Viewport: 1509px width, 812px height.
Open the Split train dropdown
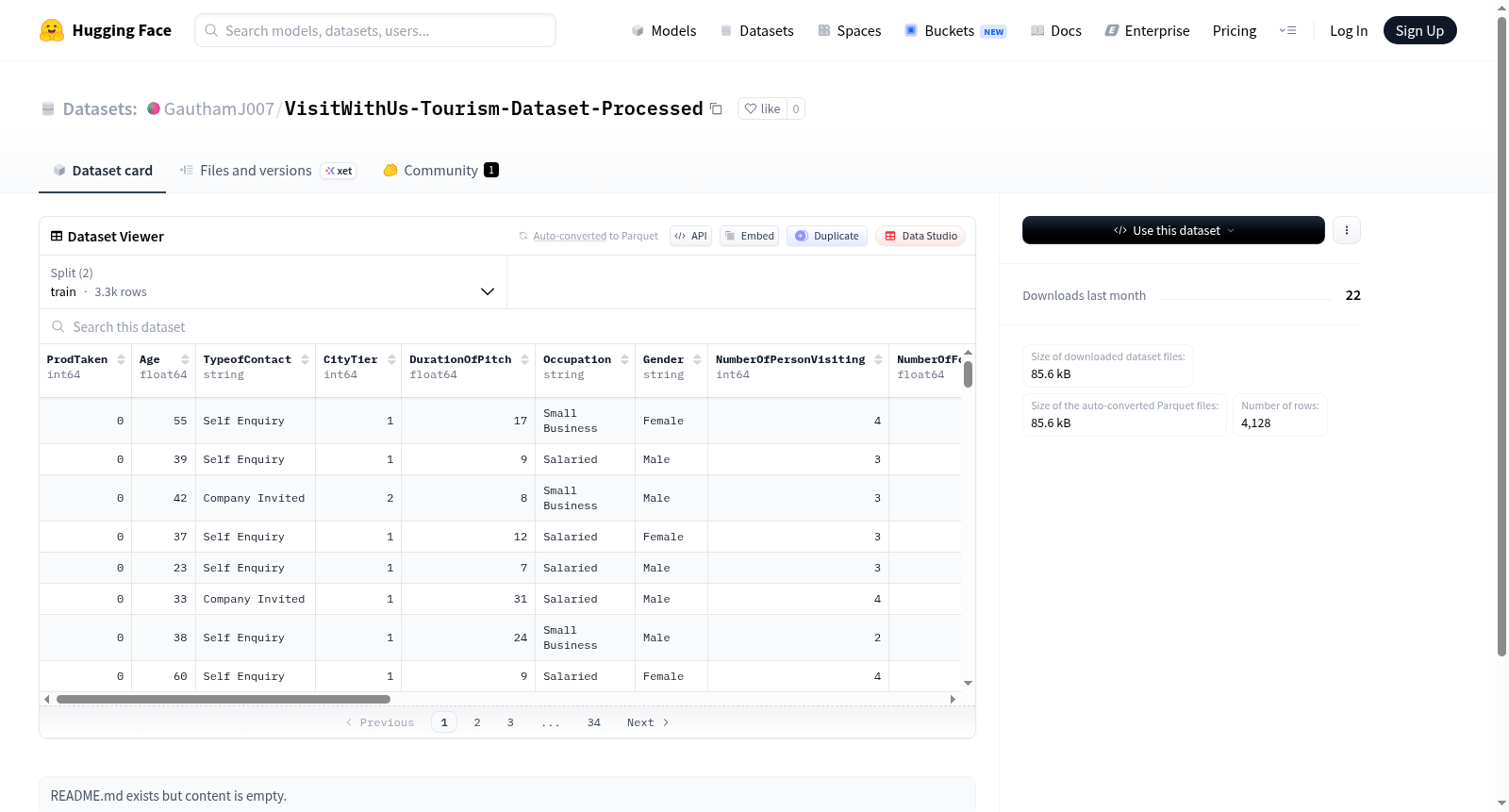(273, 282)
